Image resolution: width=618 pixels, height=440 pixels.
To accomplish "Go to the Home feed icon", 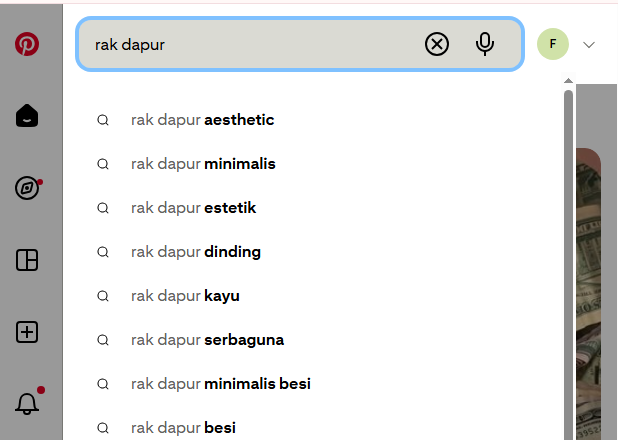I will click(x=27, y=116).
